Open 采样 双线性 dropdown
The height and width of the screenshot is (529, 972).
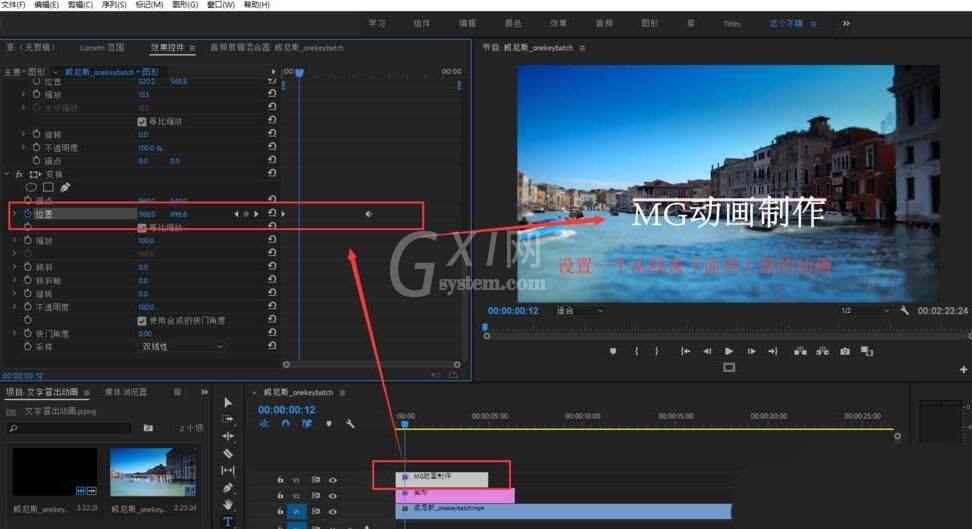click(x=181, y=347)
